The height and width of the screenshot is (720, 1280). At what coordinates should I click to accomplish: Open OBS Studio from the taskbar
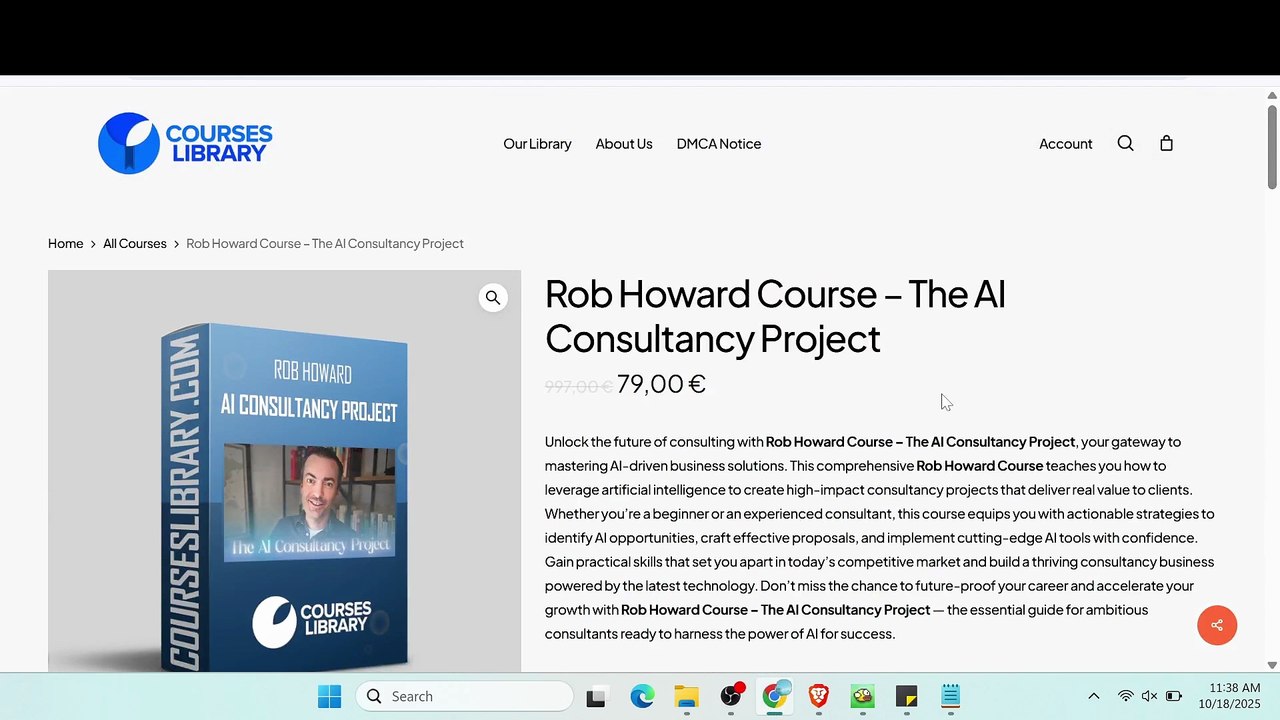coord(731,696)
